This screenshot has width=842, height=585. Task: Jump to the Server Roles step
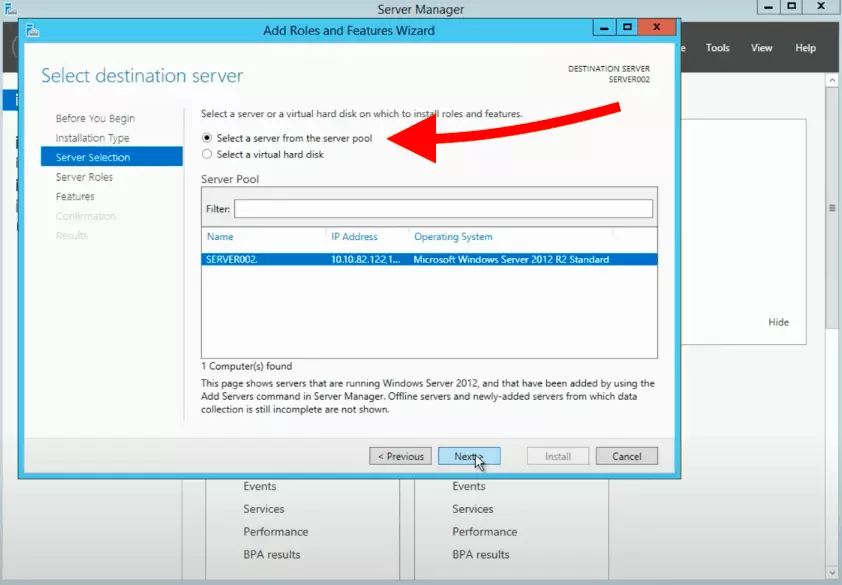tap(84, 177)
